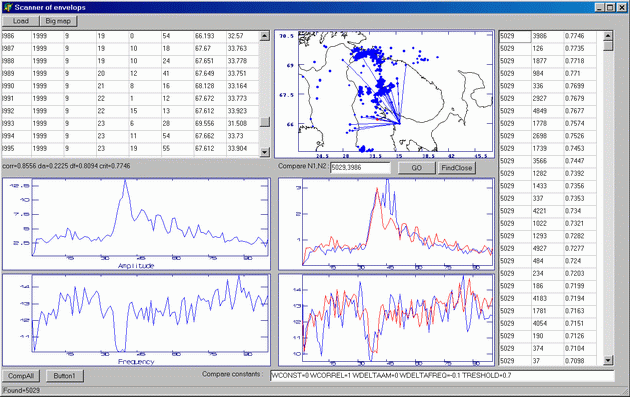Click the epicenter map plot

pos(384,94)
